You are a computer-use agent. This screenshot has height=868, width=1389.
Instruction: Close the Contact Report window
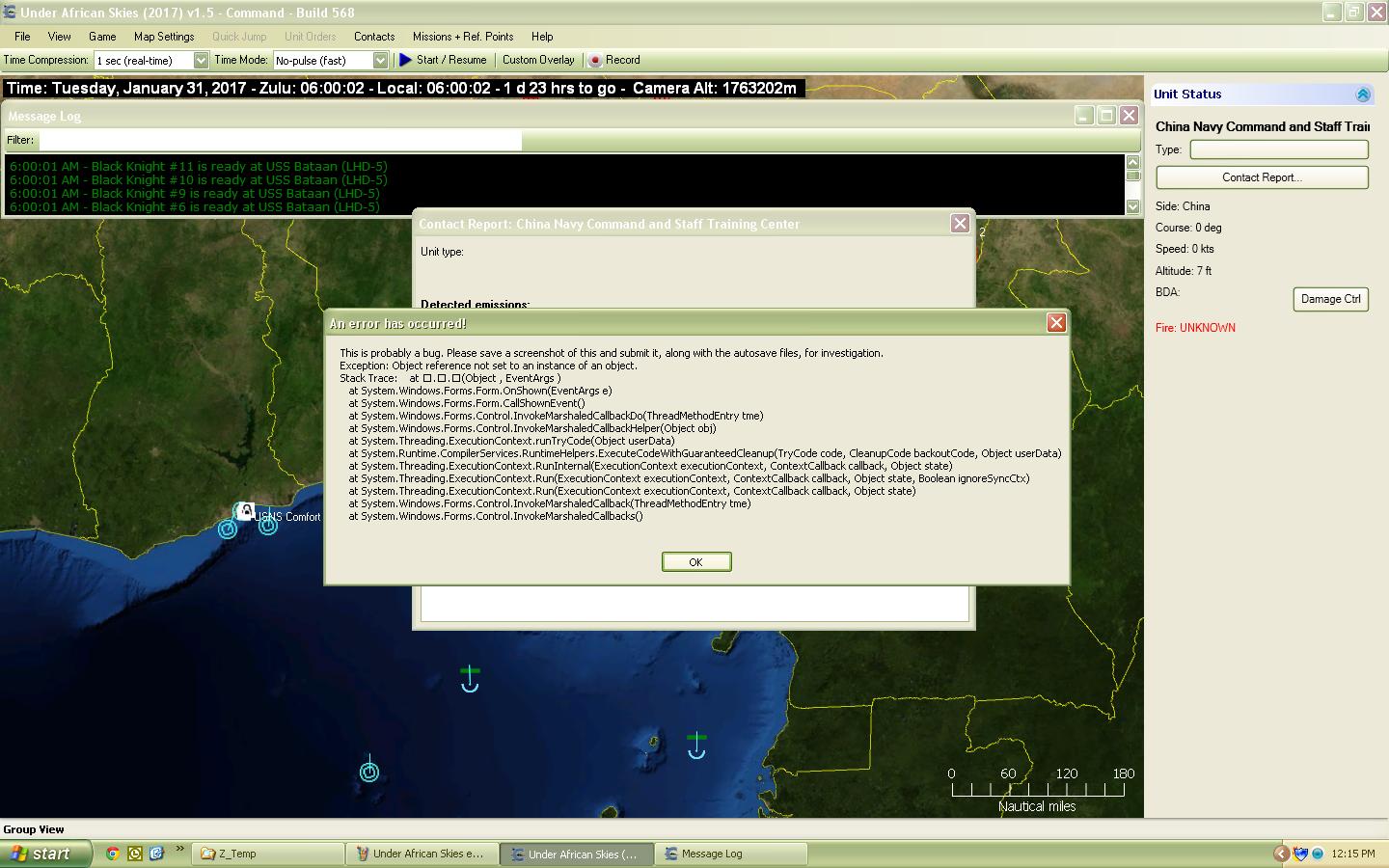[960, 223]
